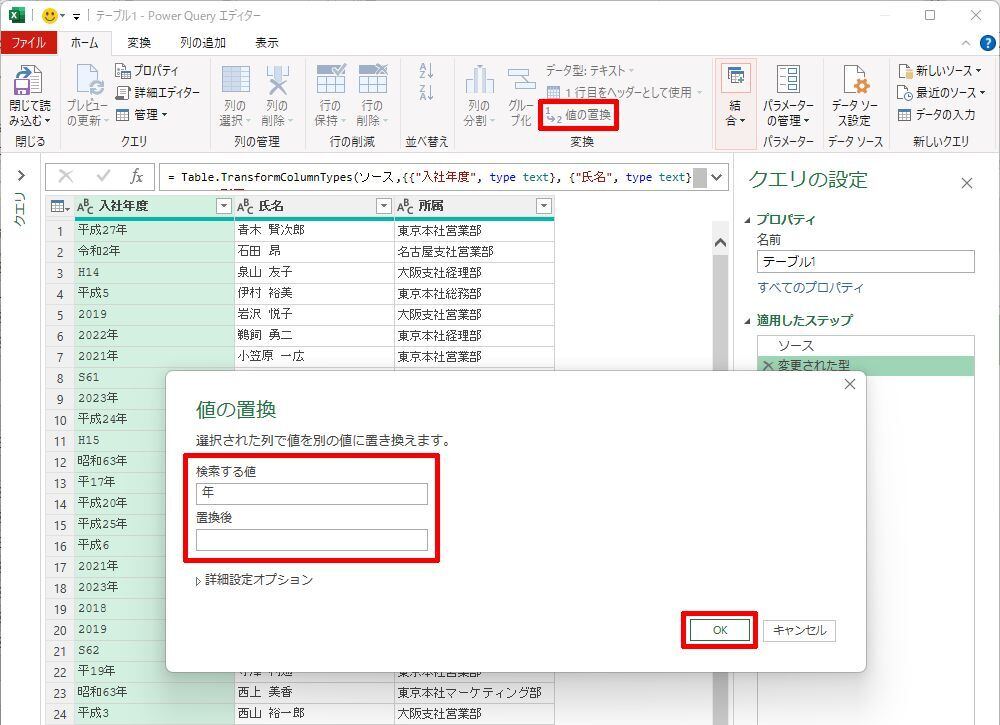Viewport: 1000px width, 725px height.
Task: Click the 列の分割 (Split Column) icon
Action: 479,82
